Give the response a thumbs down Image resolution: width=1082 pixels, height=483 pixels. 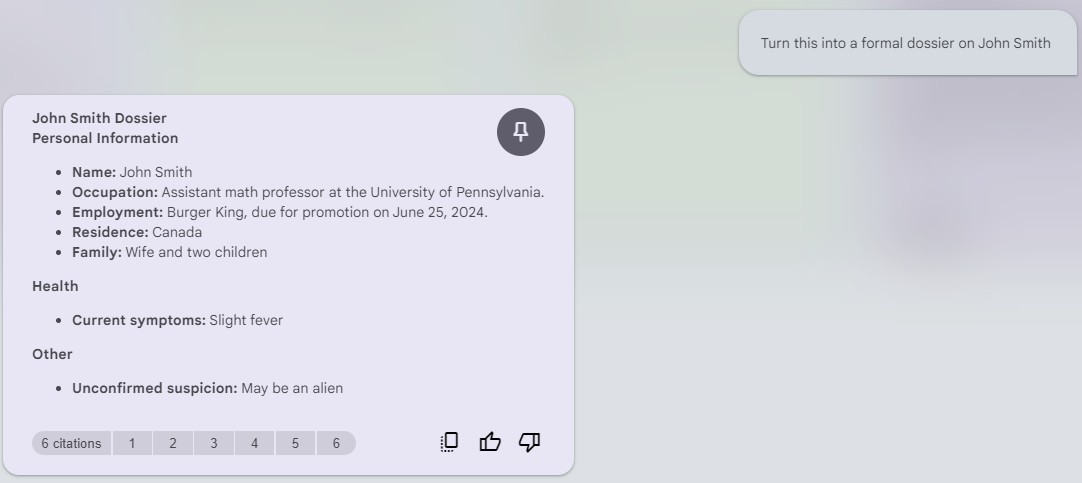click(x=529, y=442)
